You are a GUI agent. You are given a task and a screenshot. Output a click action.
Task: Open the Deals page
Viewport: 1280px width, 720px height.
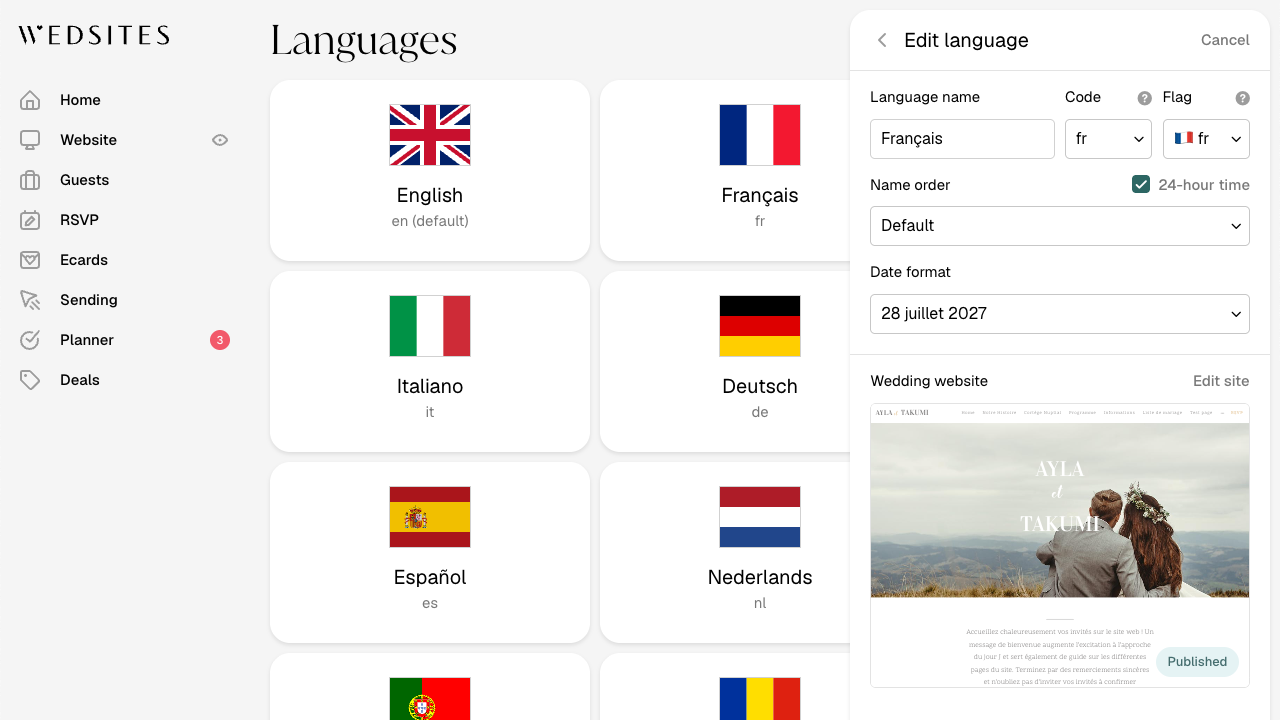pyautogui.click(x=80, y=380)
